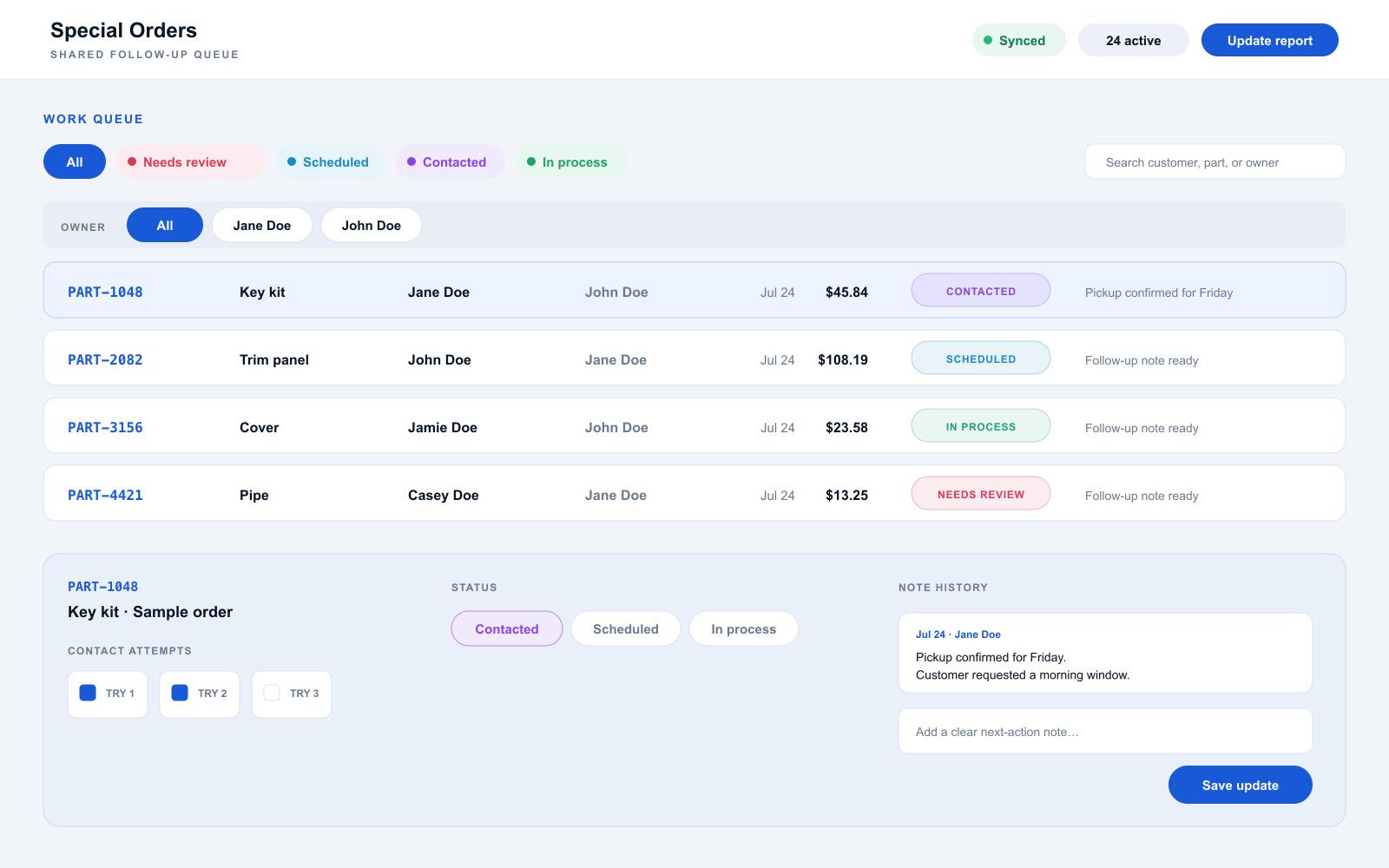Image resolution: width=1389 pixels, height=868 pixels.
Task: Set detail status to Contacted
Action: click(506, 628)
